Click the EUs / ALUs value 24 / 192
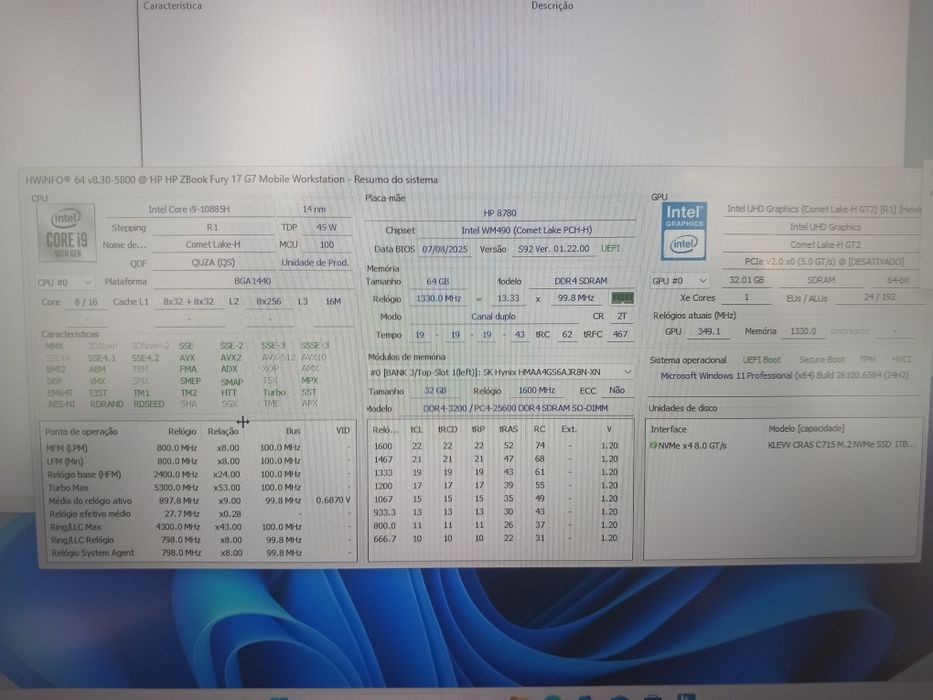The height and width of the screenshot is (700, 933). [879, 297]
